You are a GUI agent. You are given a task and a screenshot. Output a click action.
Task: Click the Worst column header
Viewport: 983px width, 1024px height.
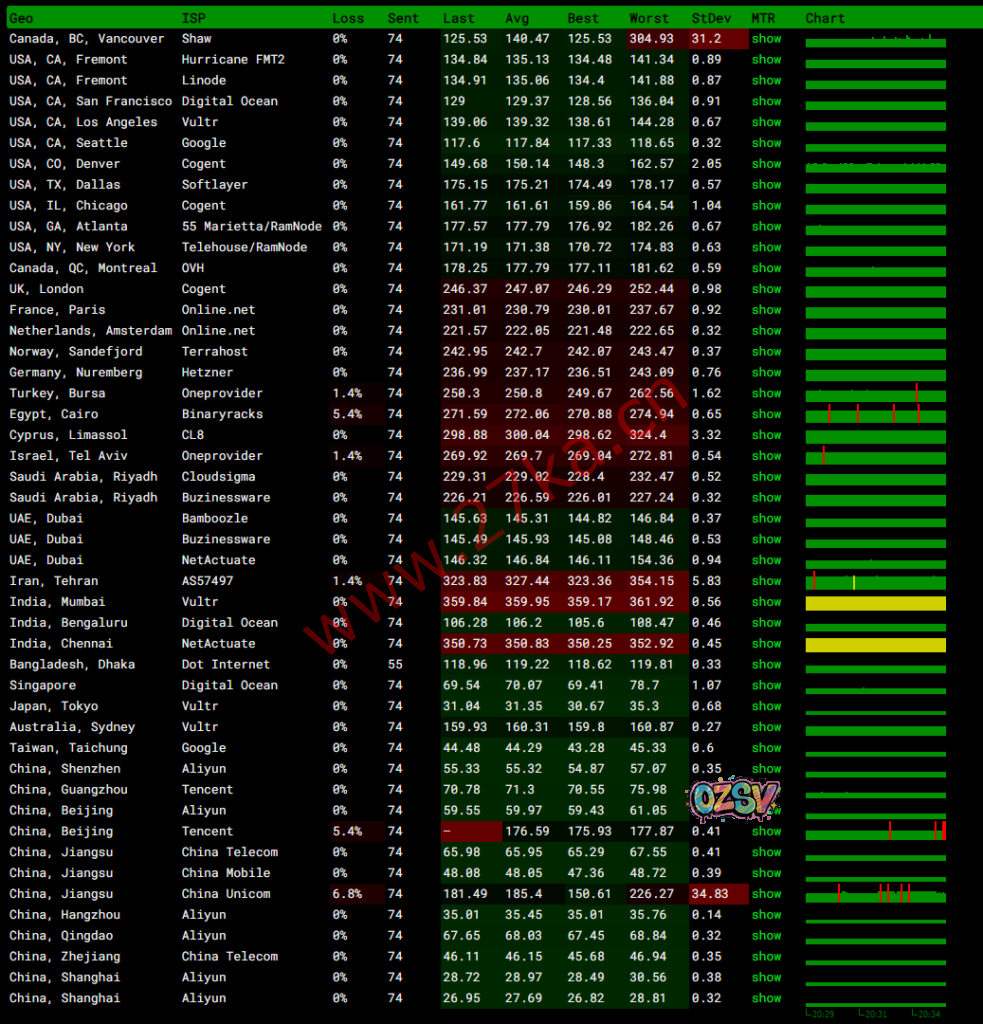point(649,18)
